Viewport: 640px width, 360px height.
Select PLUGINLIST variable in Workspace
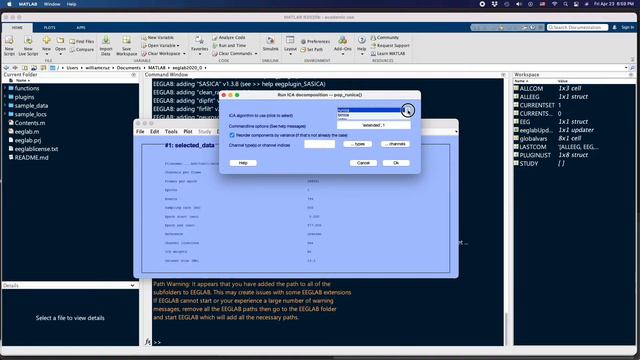(535, 155)
